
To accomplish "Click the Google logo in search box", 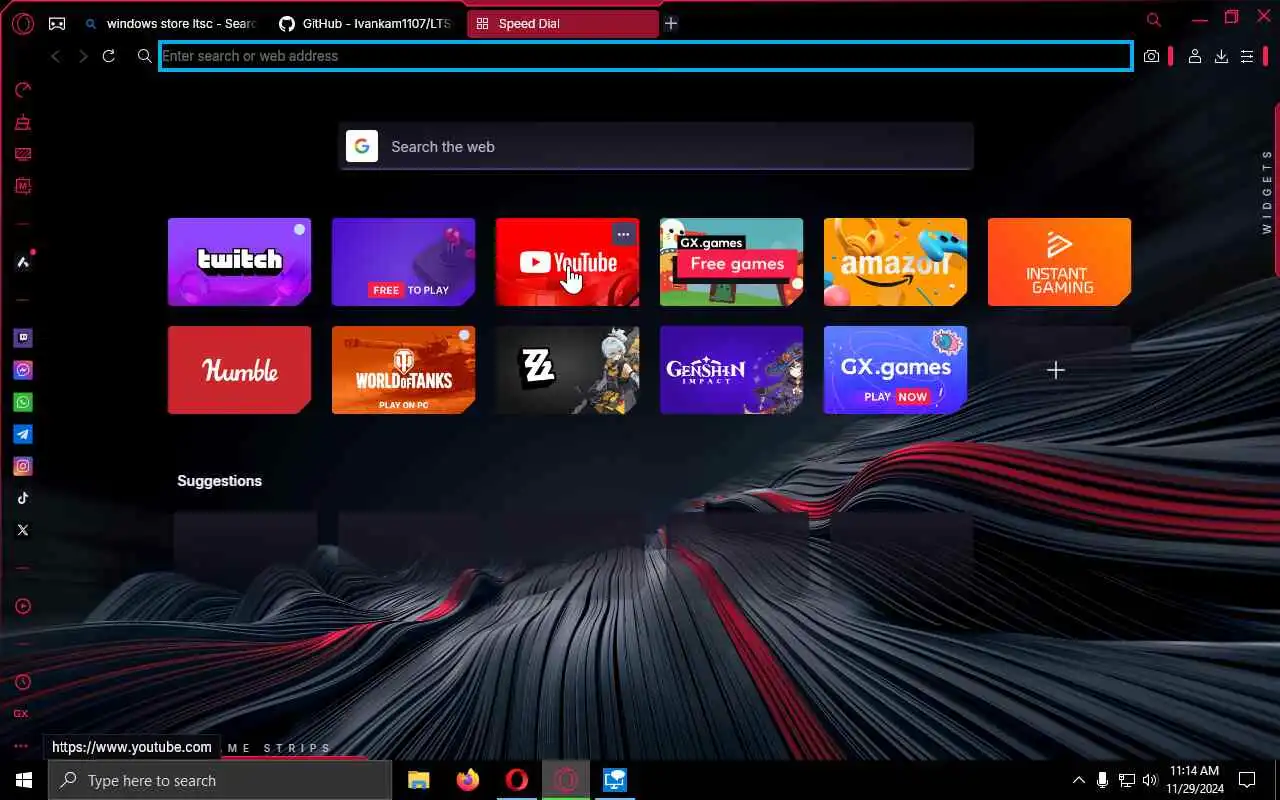I will click(x=362, y=146).
